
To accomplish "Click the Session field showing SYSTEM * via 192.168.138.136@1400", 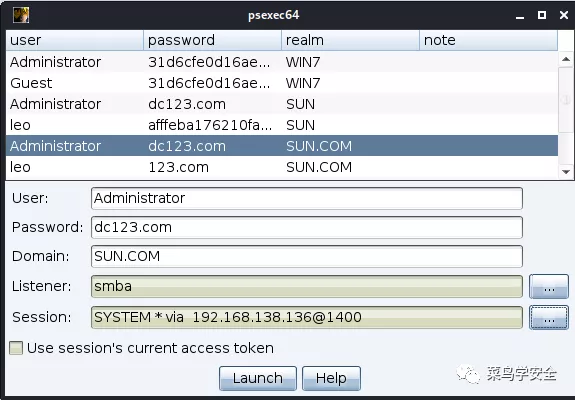I will pos(307,318).
